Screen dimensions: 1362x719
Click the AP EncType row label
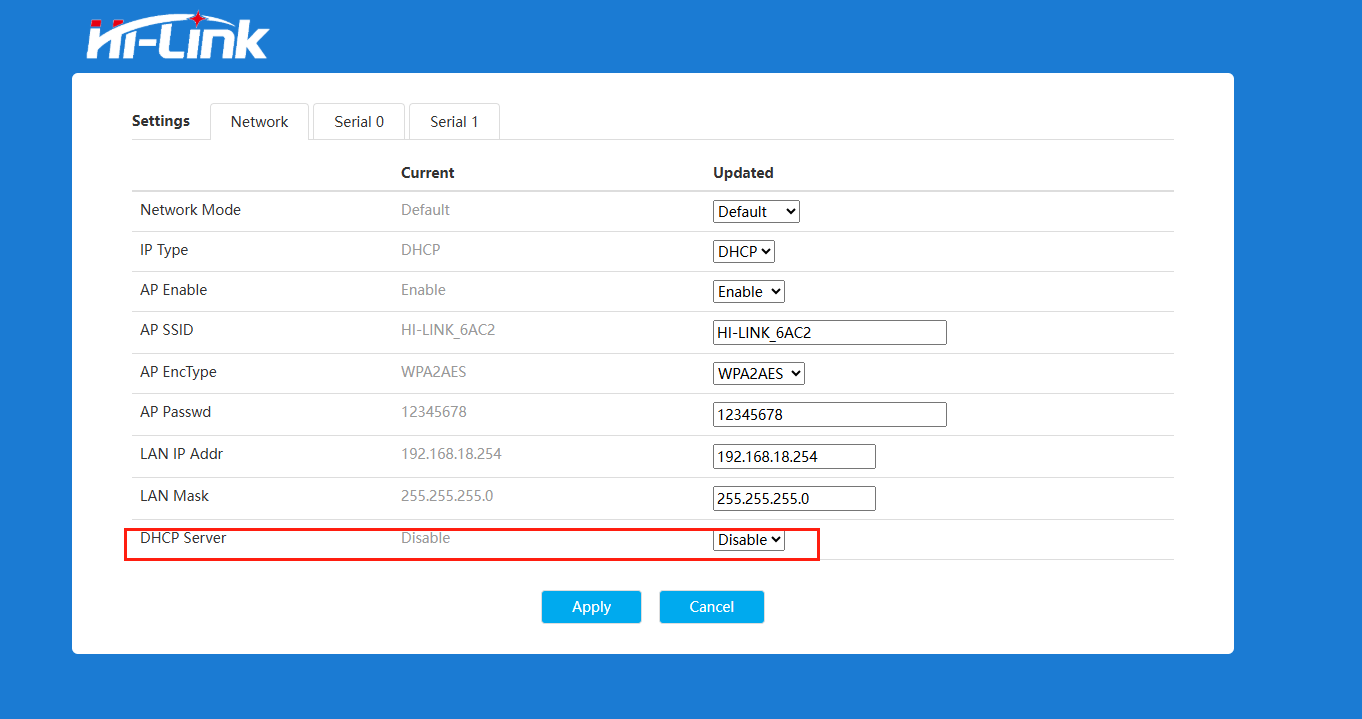click(x=178, y=372)
